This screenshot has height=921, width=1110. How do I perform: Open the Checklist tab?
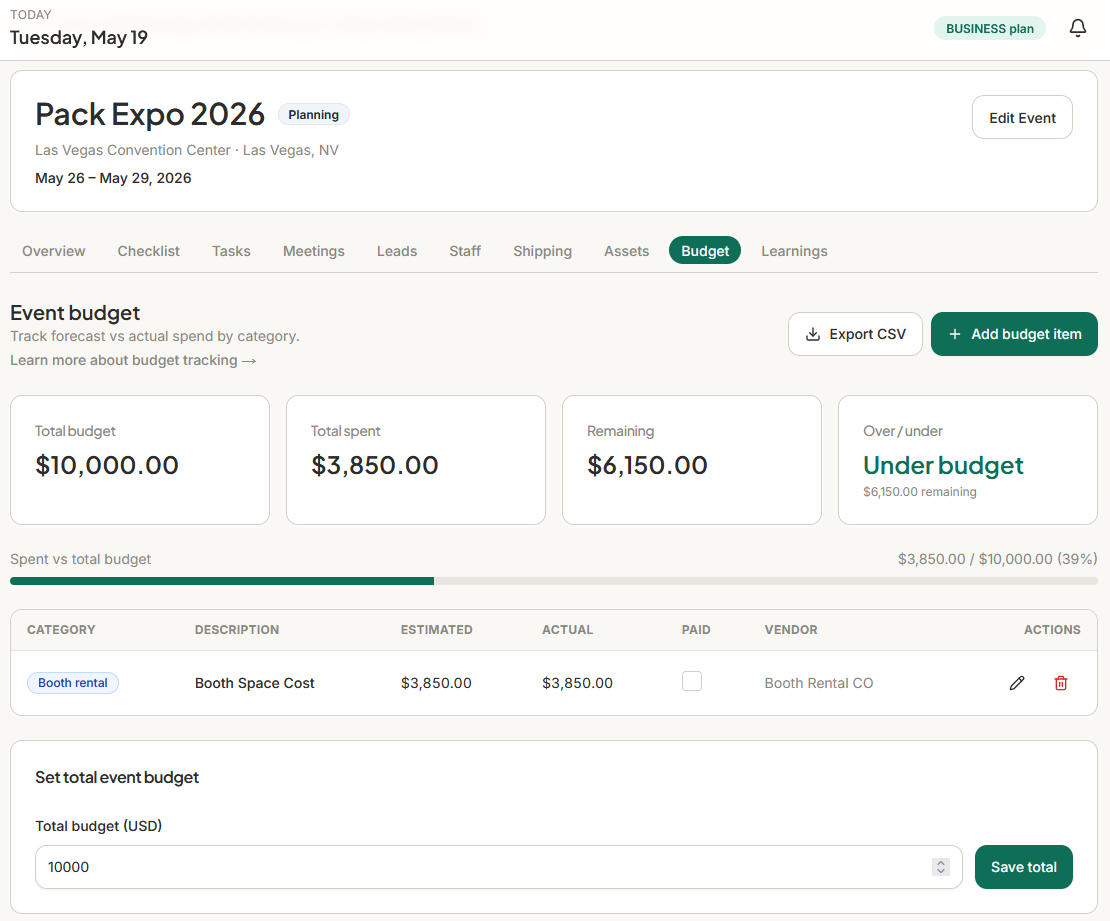click(149, 251)
